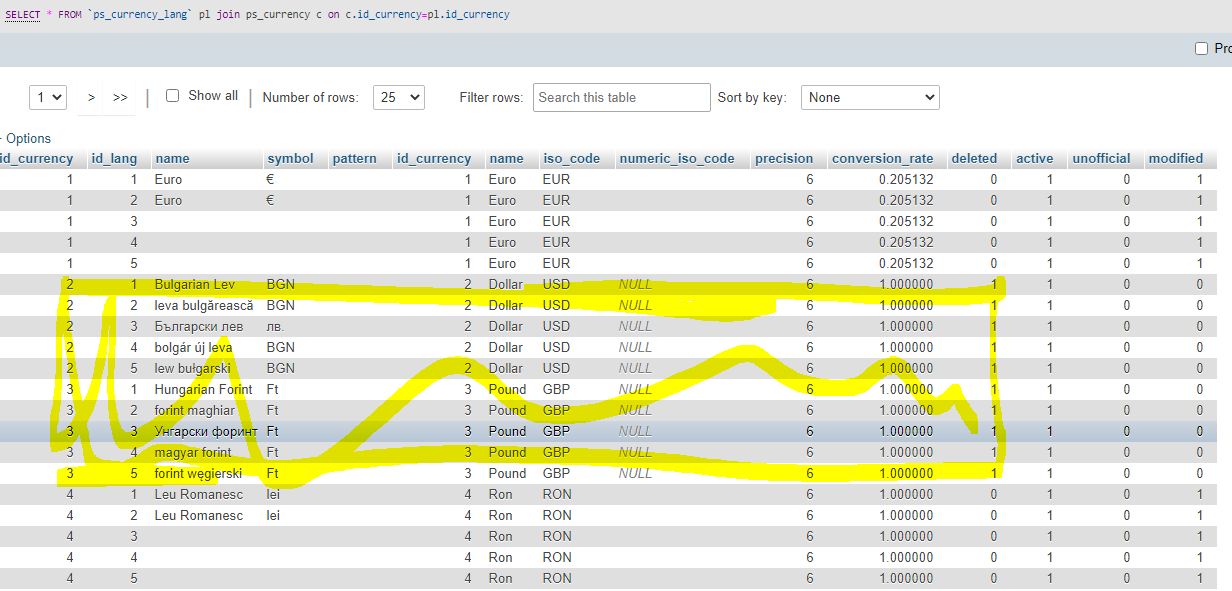1232x591 pixels.
Task: Tick the partially visible Profiling checkbox
Action: tap(1201, 49)
